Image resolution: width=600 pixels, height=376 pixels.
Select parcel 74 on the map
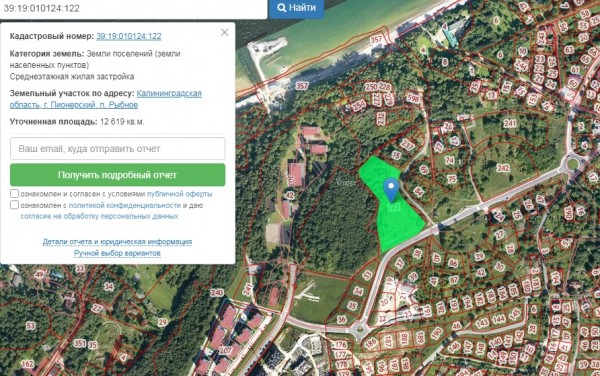[449, 161]
